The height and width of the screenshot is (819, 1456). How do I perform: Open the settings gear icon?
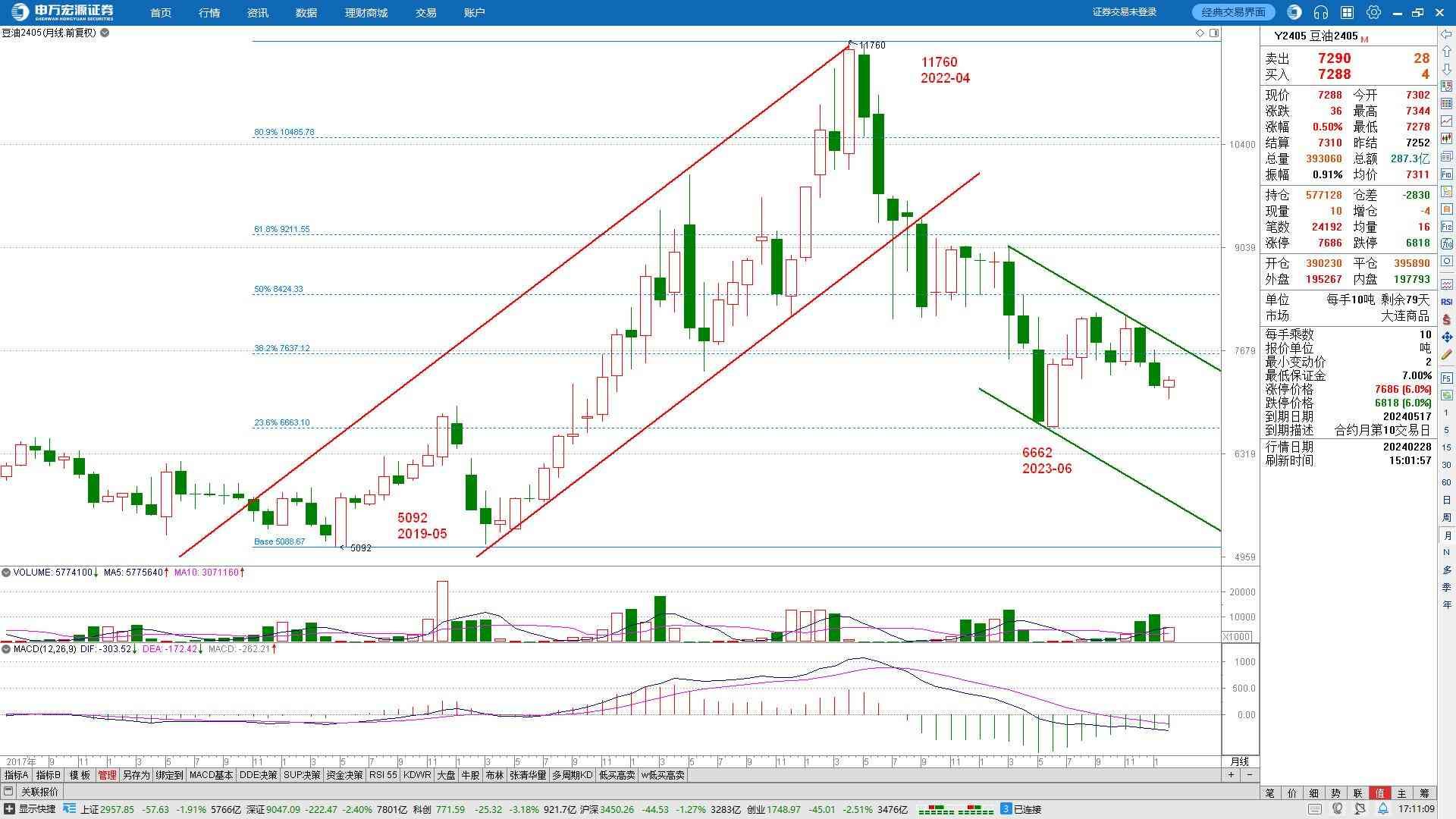pyautogui.click(x=1373, y=12)
